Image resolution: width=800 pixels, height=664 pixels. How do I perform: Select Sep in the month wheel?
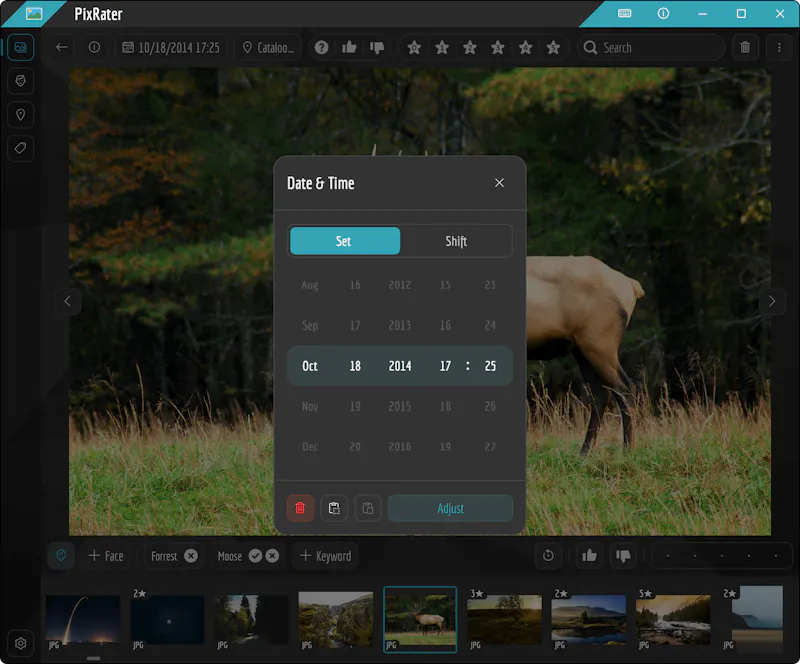(x=310, y=326)
